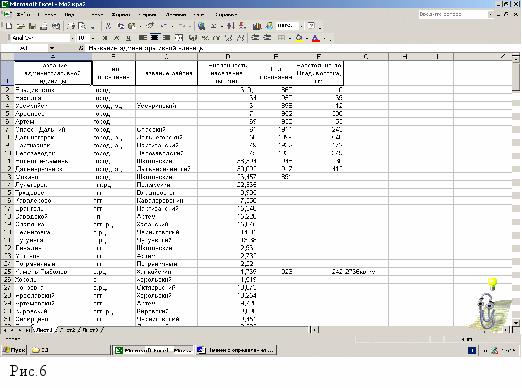Open the Вид (View) menu
522x388 pixels.
click(69, 15)
